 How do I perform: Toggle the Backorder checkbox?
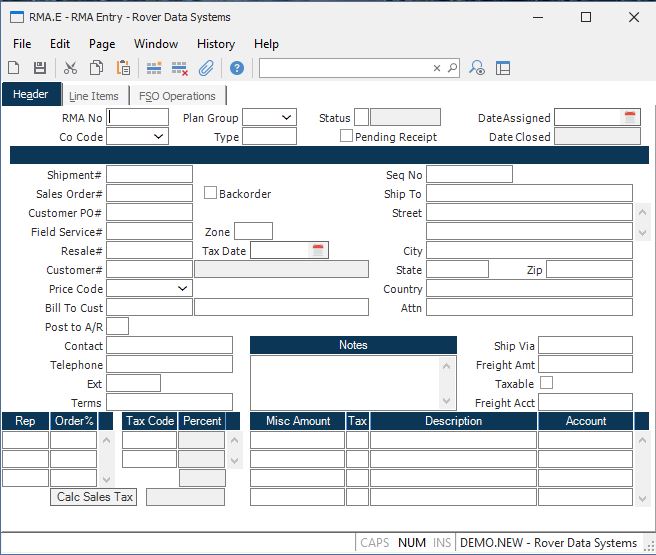click(211, 193)
